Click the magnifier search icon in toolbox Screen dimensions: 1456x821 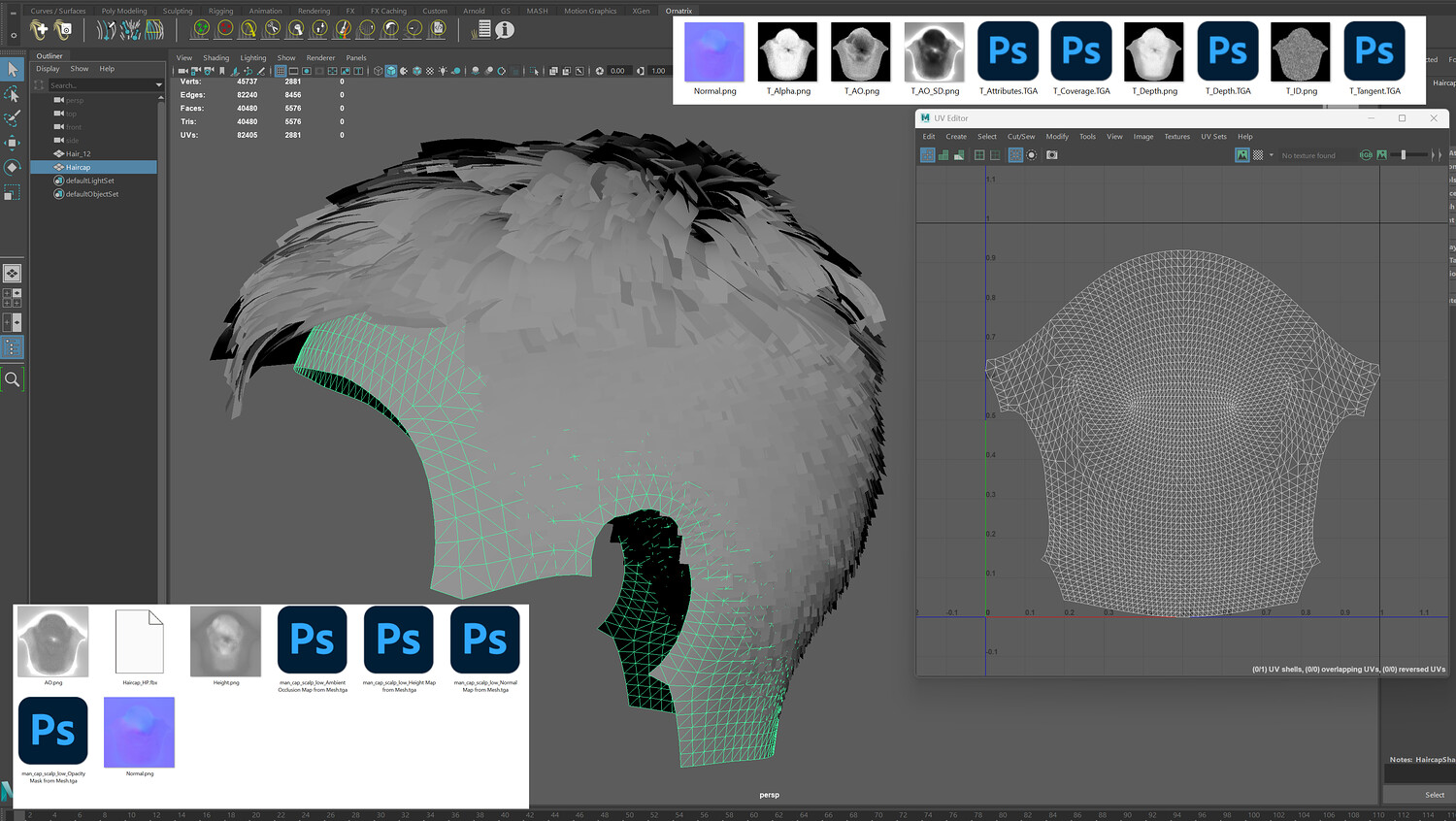13,378
